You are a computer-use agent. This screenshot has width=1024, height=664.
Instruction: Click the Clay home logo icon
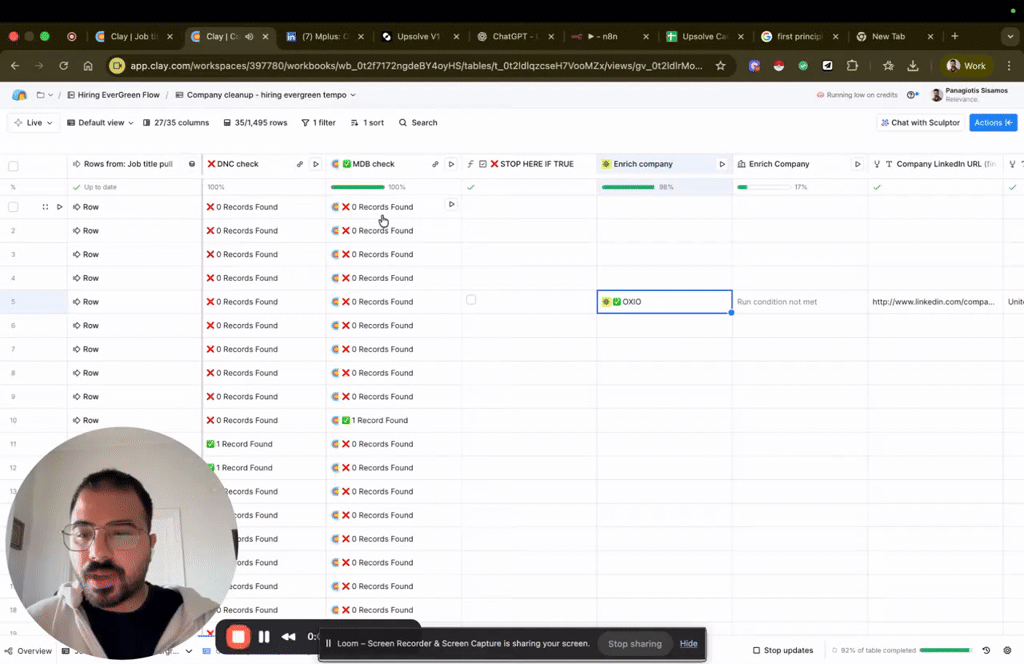point(19,95)
